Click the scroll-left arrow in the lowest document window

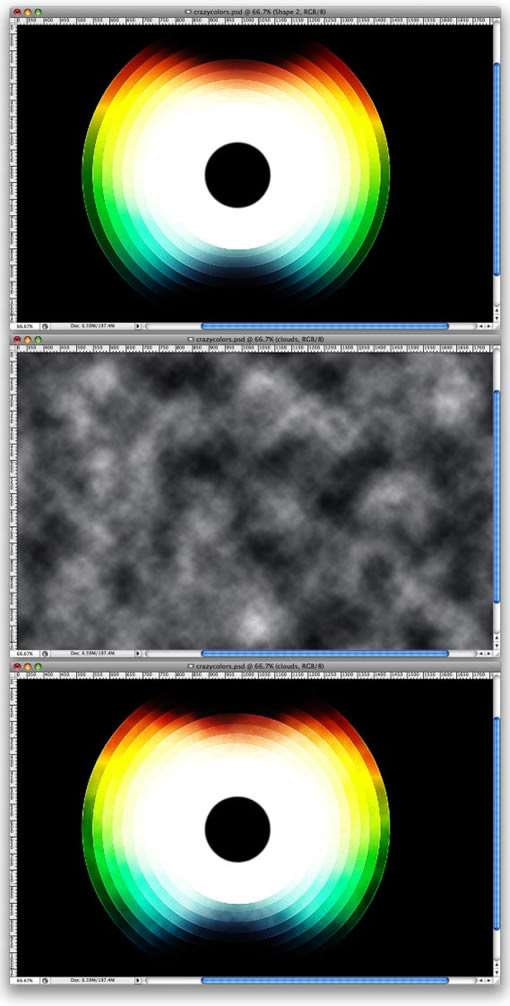click(481, 980)
